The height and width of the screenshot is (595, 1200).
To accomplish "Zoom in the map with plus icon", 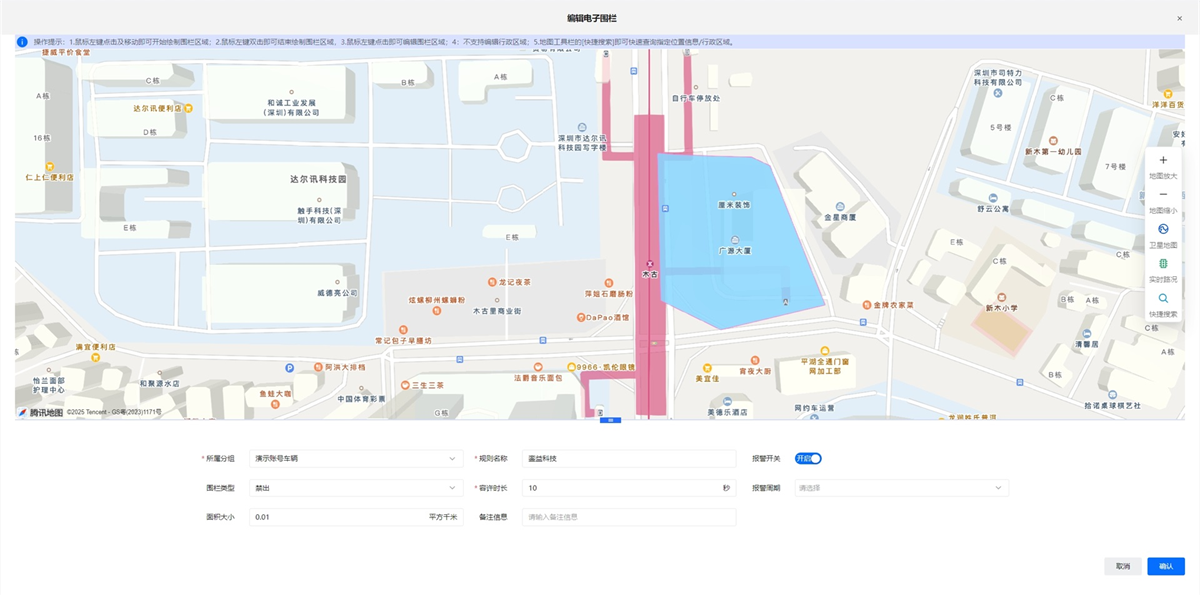I will coord(1163,160).
